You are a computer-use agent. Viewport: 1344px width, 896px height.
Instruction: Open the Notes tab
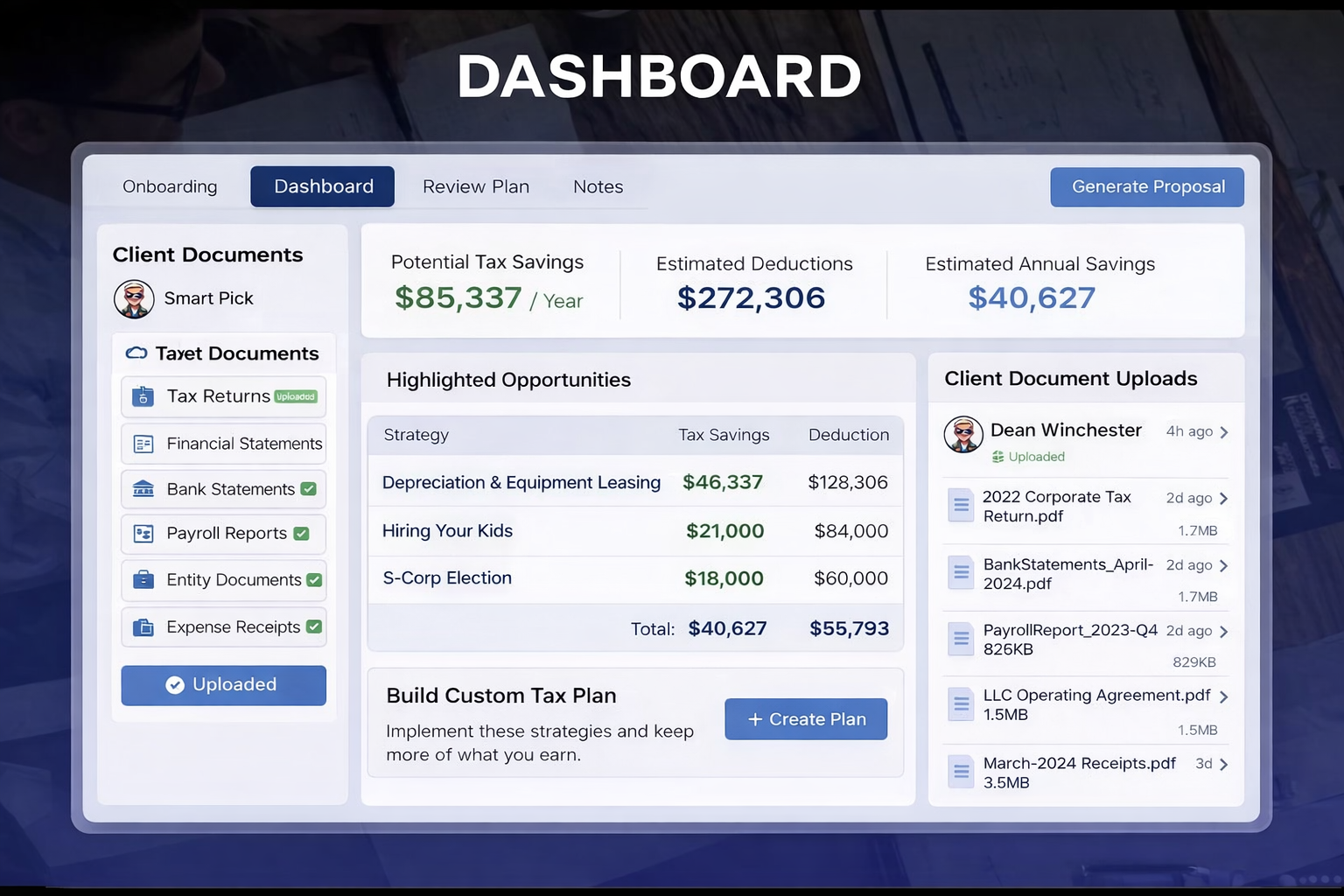(598, 186)
